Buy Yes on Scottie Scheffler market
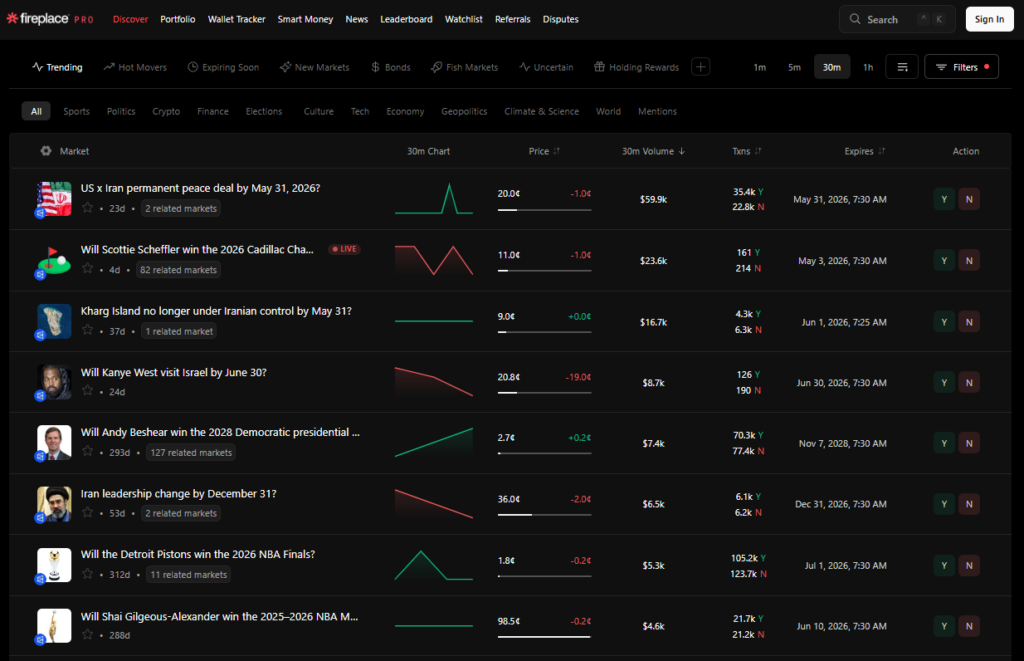Image resolution: width=1024 pixels, height=661 pixels. (944, 261)
